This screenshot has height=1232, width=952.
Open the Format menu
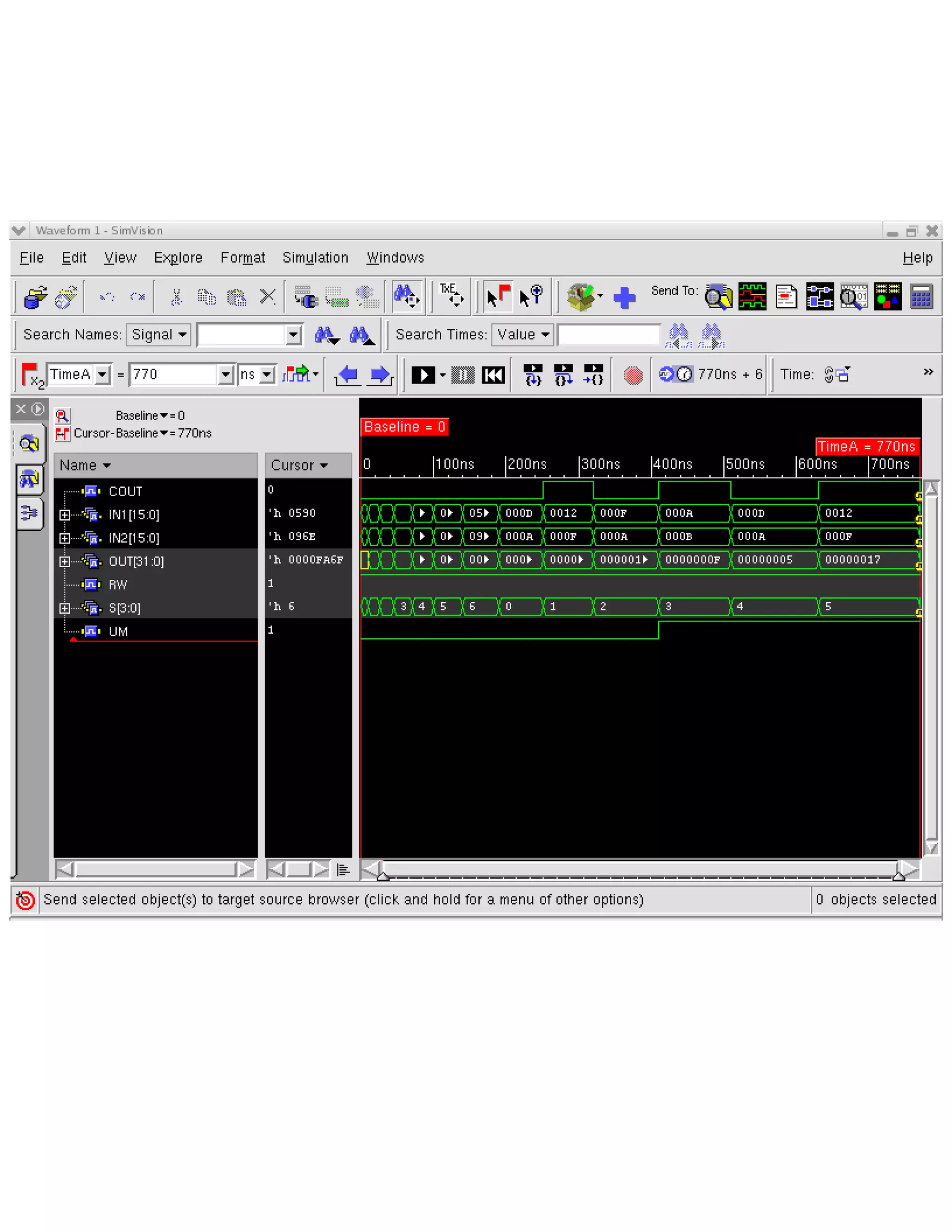click(242, 258)
